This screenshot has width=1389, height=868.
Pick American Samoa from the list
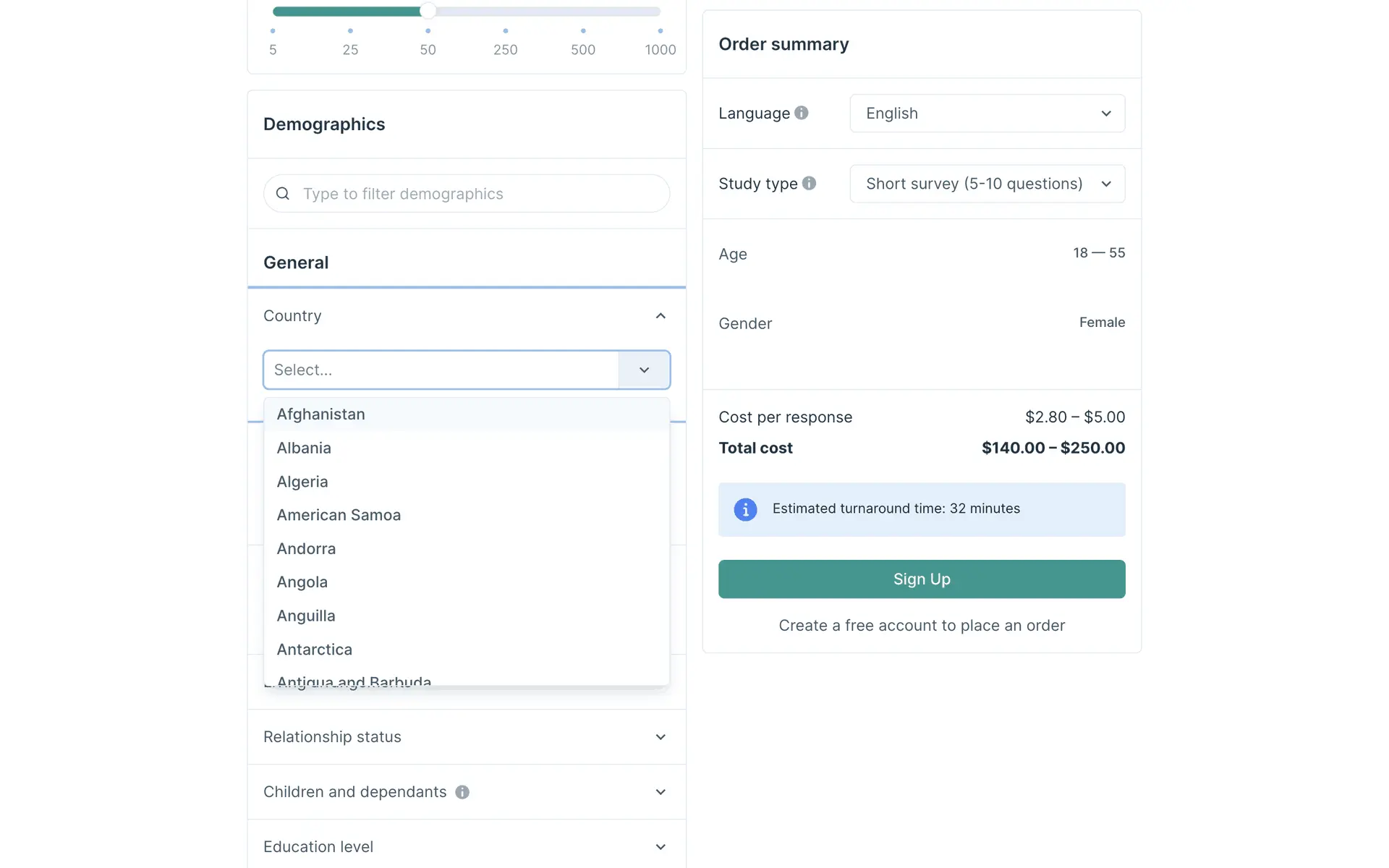coord(339,515)
